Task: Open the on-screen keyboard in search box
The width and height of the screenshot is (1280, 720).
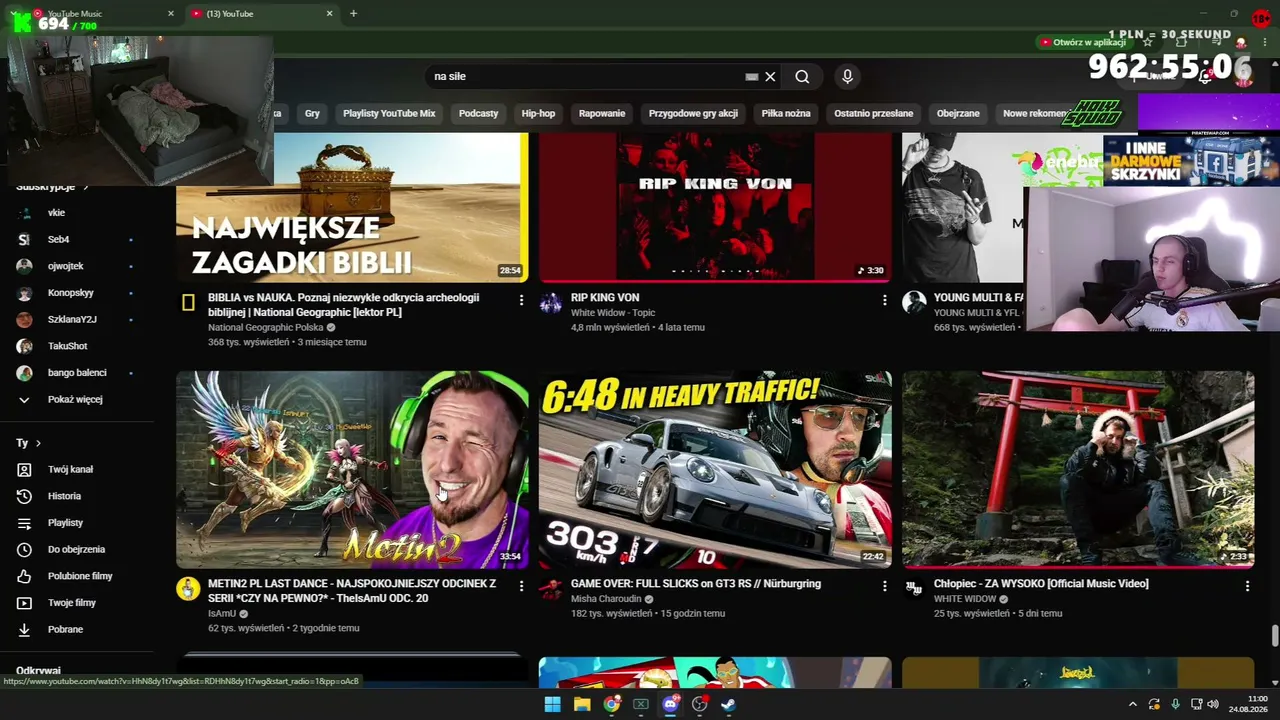Action: click(752, 77)
